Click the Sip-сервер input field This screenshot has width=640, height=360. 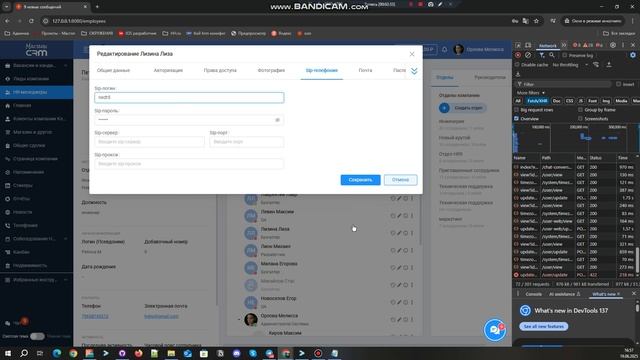tap(149, 142)
